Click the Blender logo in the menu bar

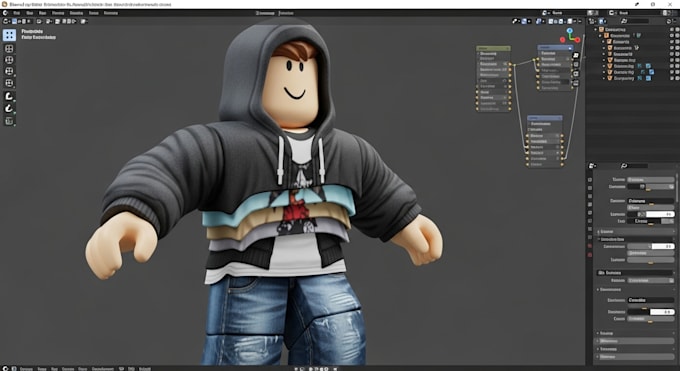[x=5, y=13]
